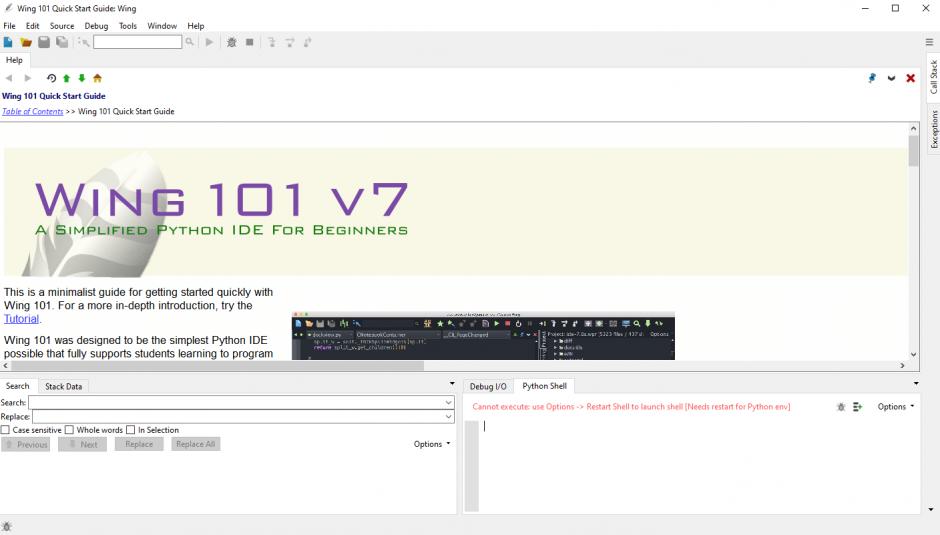Open the Tutorial link

[22, 319]
